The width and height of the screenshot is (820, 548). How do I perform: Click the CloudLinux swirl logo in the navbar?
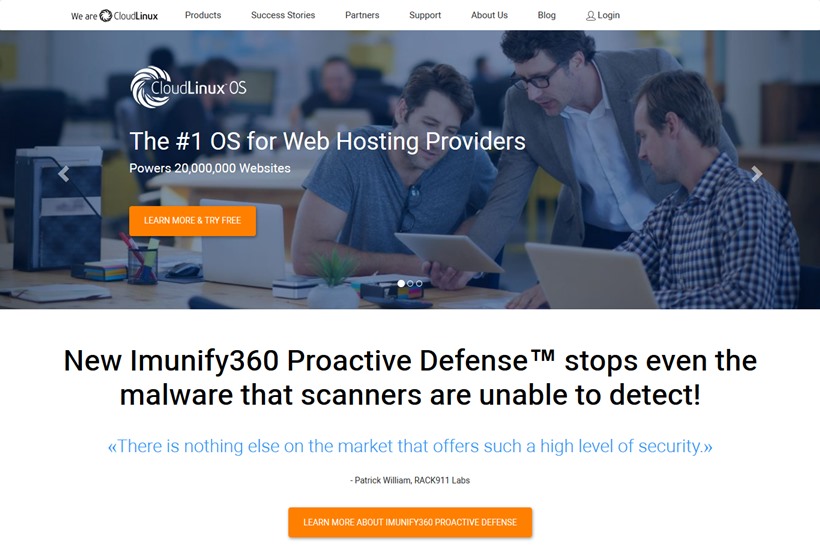tap(106, 16)
